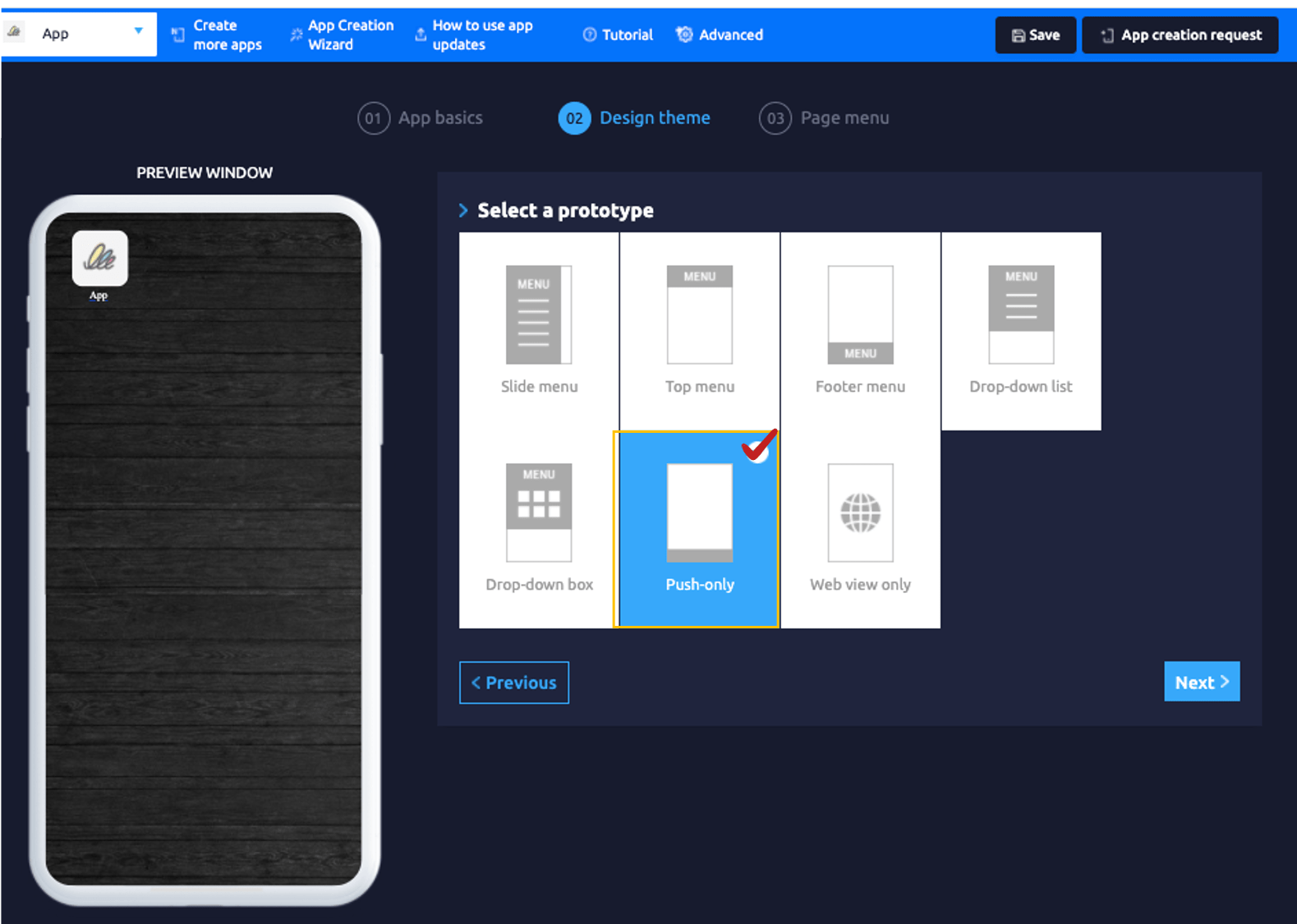
Task: Click the Next button
Action: (1201, 682)
